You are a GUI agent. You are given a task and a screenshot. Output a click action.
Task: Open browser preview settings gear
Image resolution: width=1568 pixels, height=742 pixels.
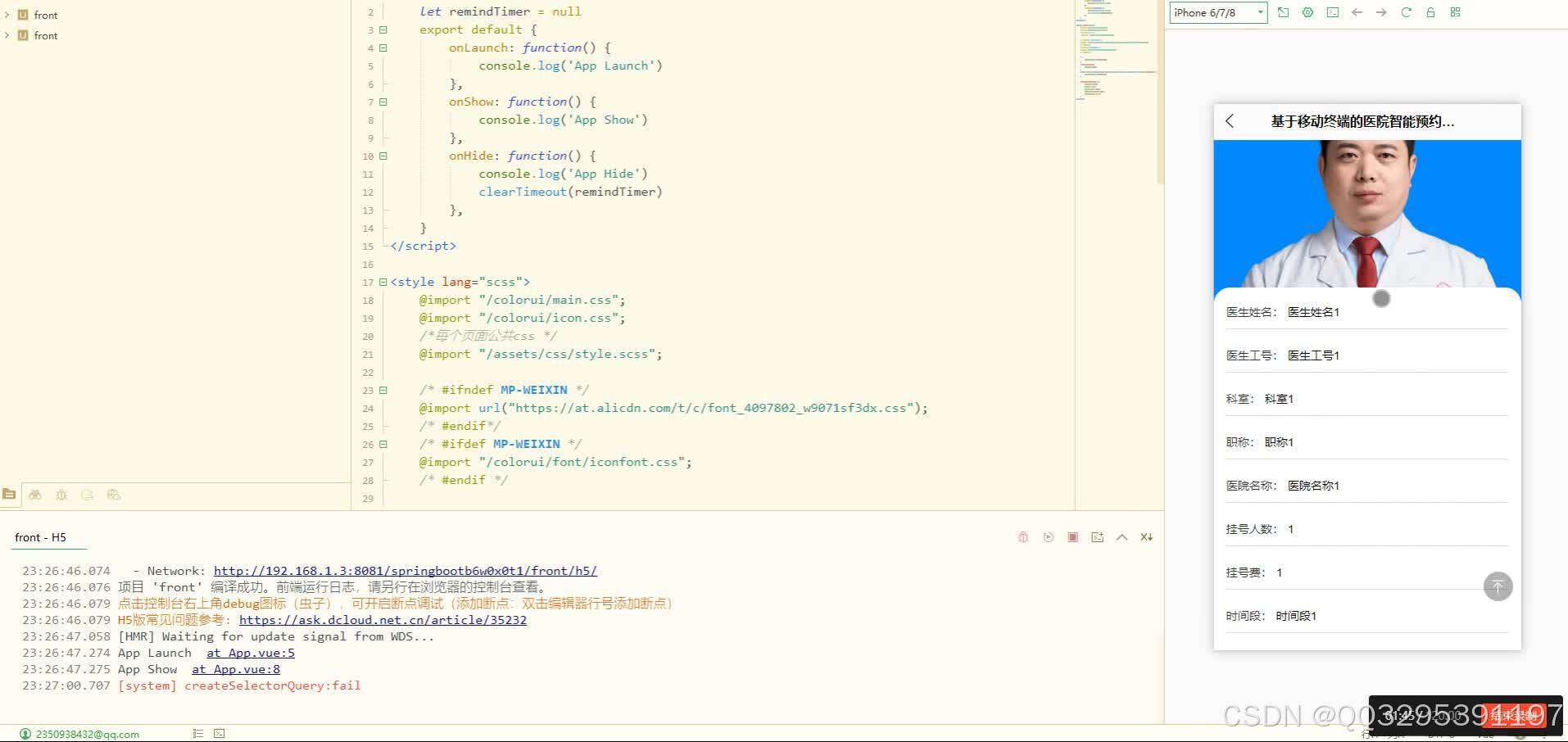1307,12
